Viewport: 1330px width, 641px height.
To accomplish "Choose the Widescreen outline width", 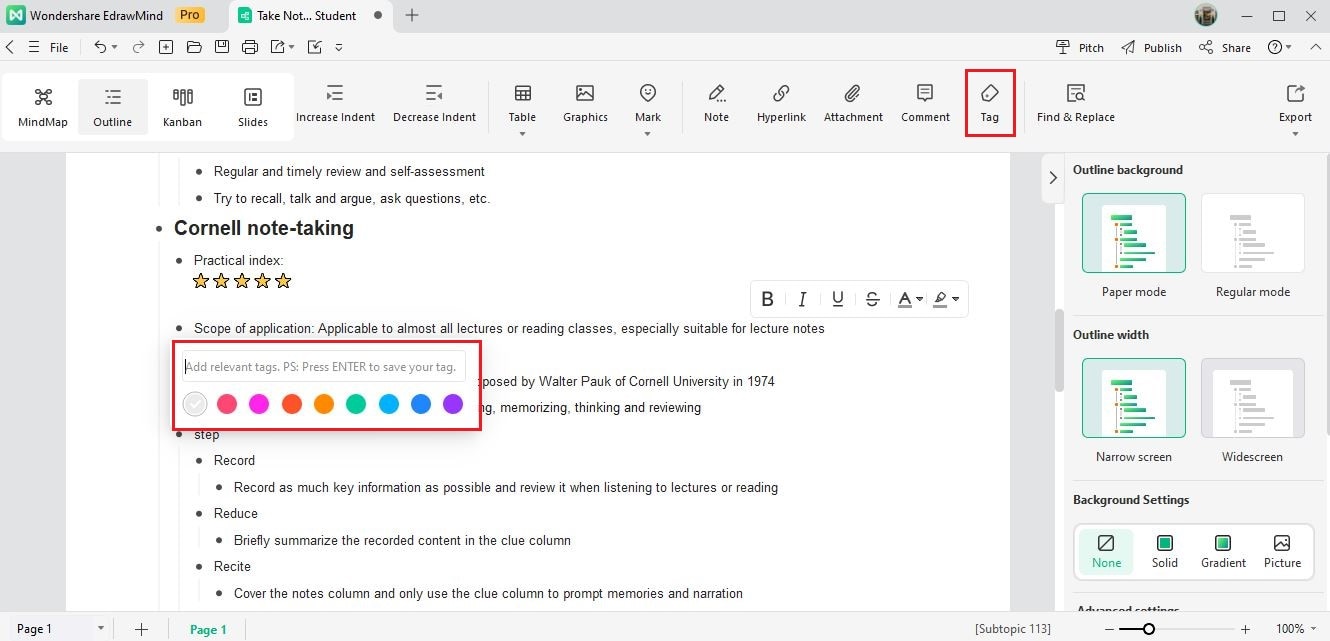I will (x=1252, y=411).
